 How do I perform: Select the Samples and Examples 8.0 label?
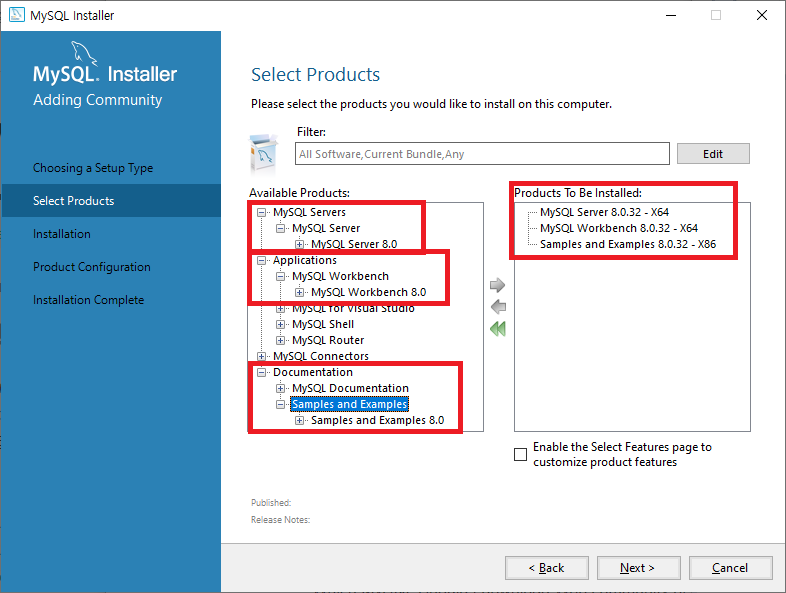tap(377, 421)
